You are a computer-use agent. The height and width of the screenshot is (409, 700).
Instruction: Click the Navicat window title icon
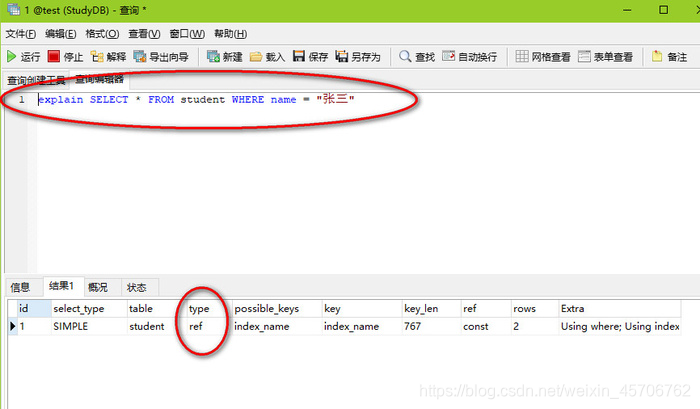click(x=13, y=9)
